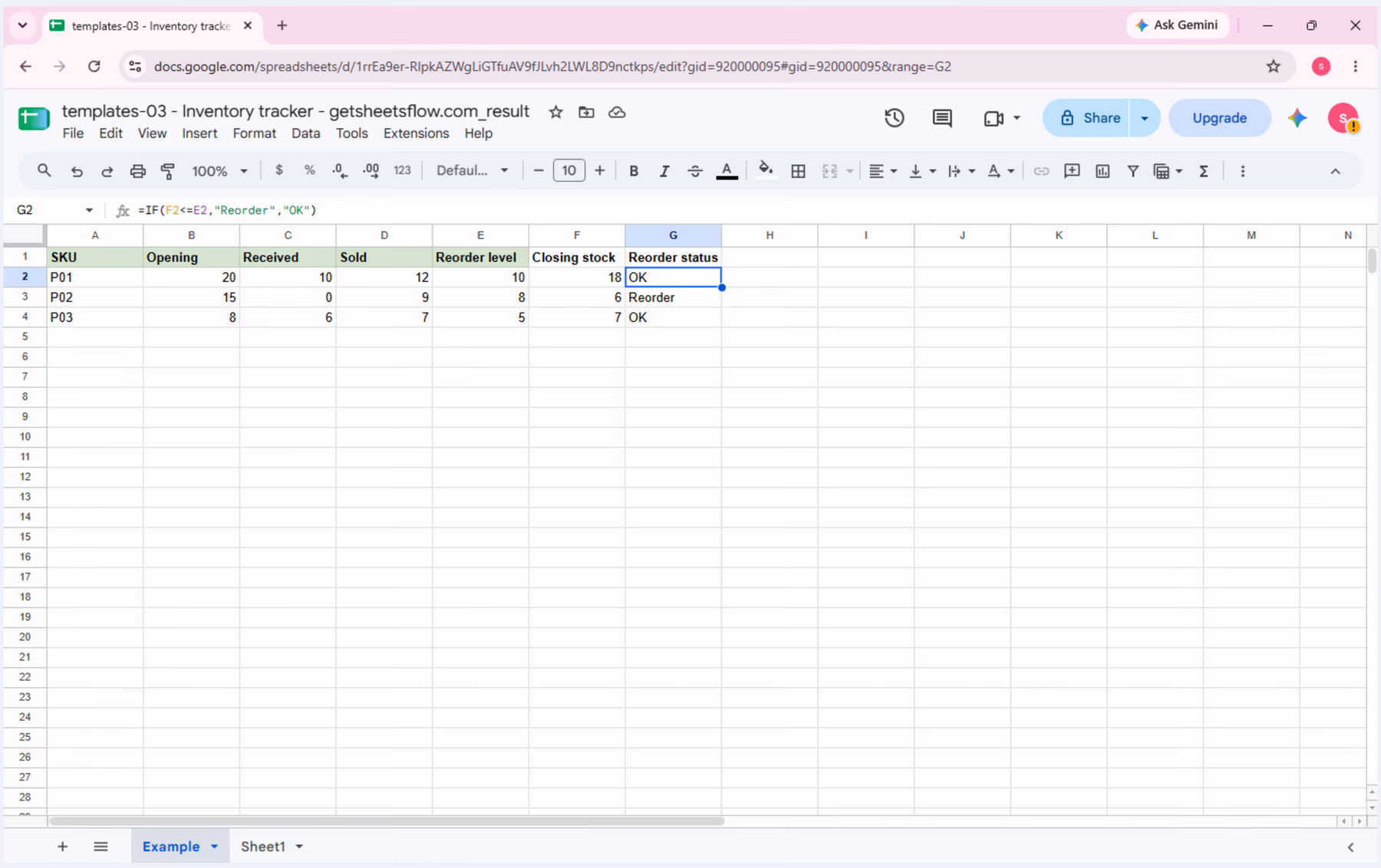Open the fill color picker
Image resolution: width=1381 pixels, height=868 pixels.
[765, 170]
